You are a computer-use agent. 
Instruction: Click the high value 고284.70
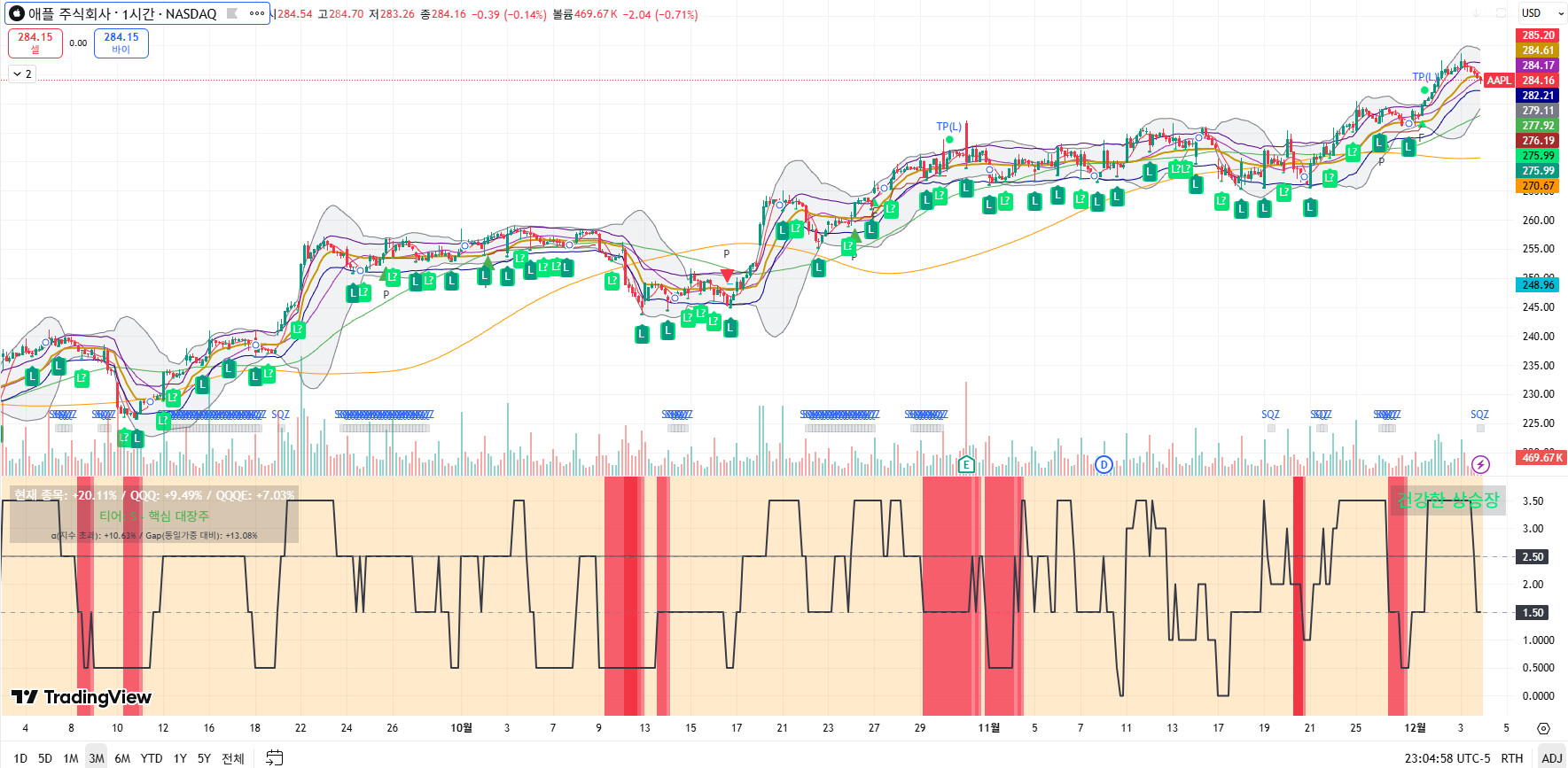pyautogui.click(x=340, y=14)
